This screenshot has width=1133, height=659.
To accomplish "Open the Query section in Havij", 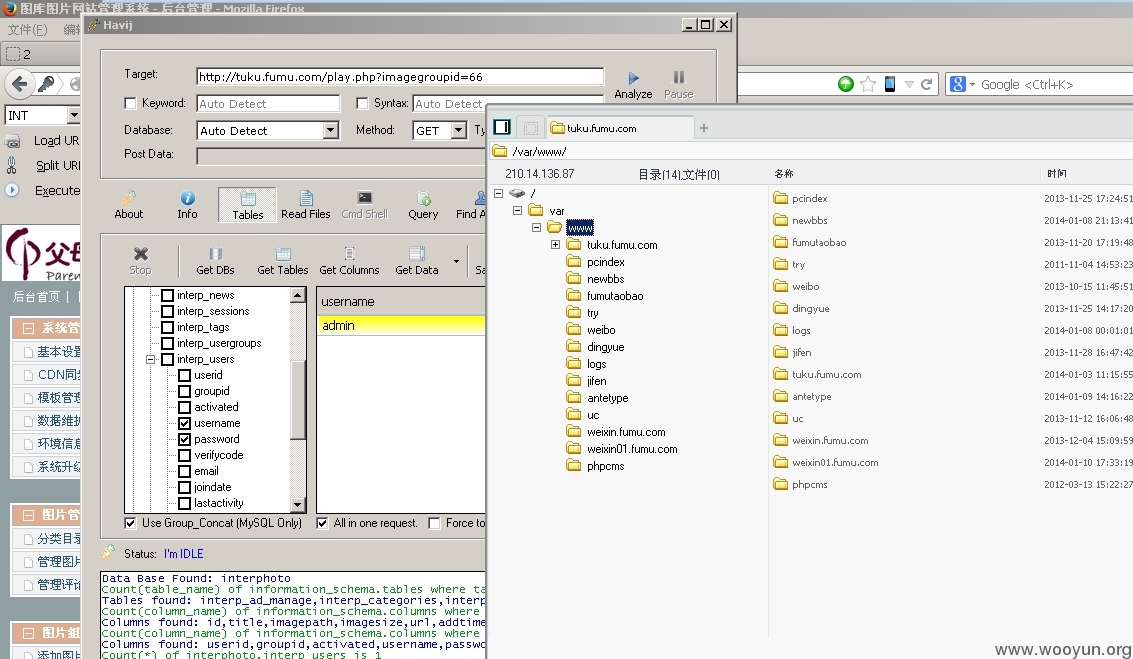I will point(423,205).
